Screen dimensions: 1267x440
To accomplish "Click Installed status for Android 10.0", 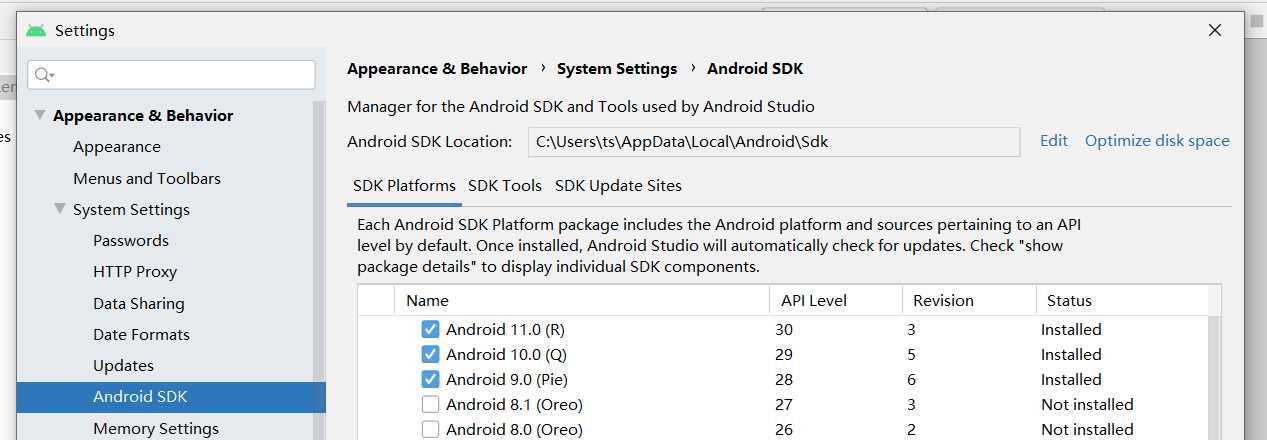I will (x=1071, y=354).
